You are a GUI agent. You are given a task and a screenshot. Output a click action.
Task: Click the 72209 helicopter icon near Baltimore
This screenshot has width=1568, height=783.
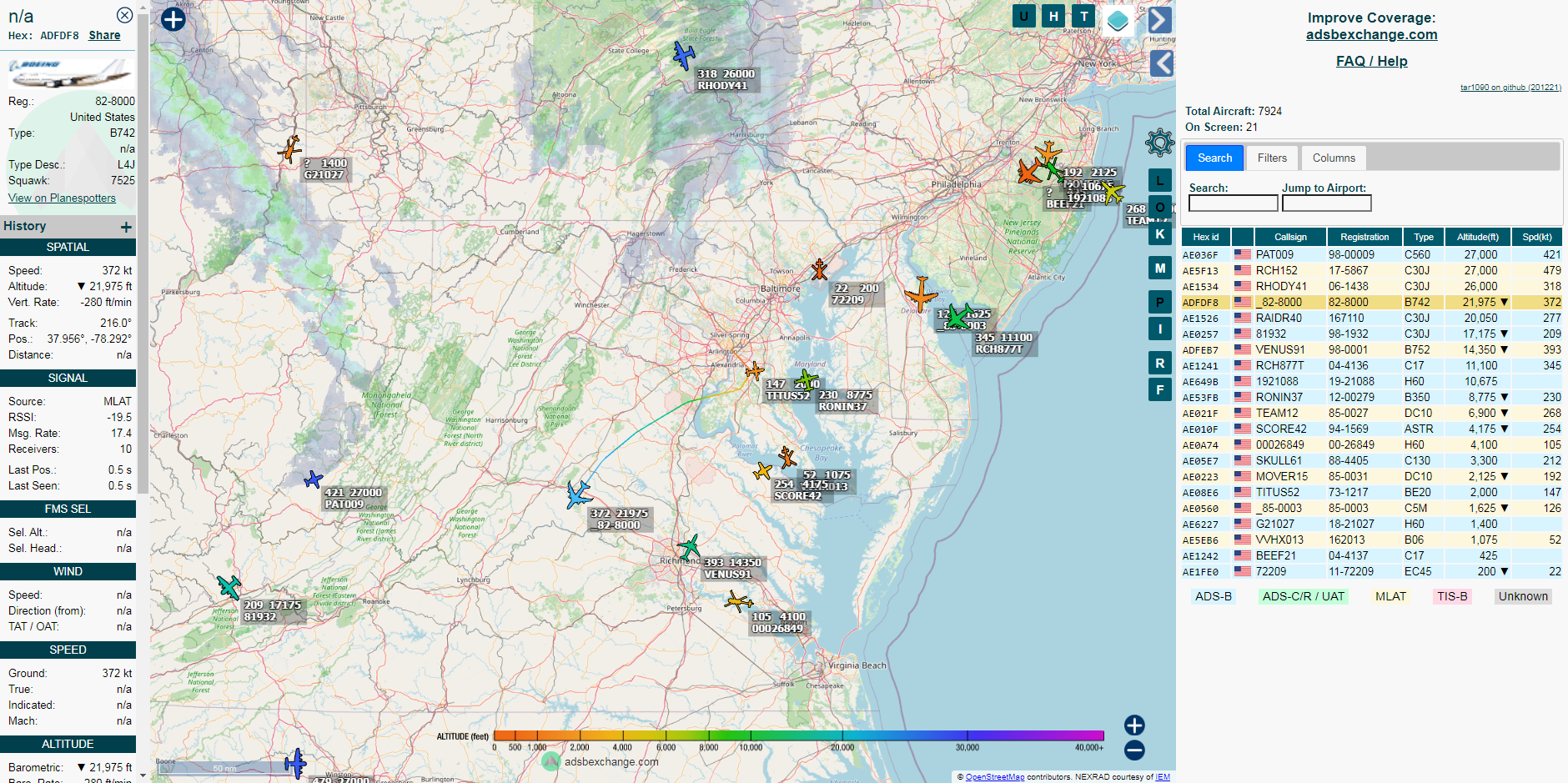tap(819, 269)
